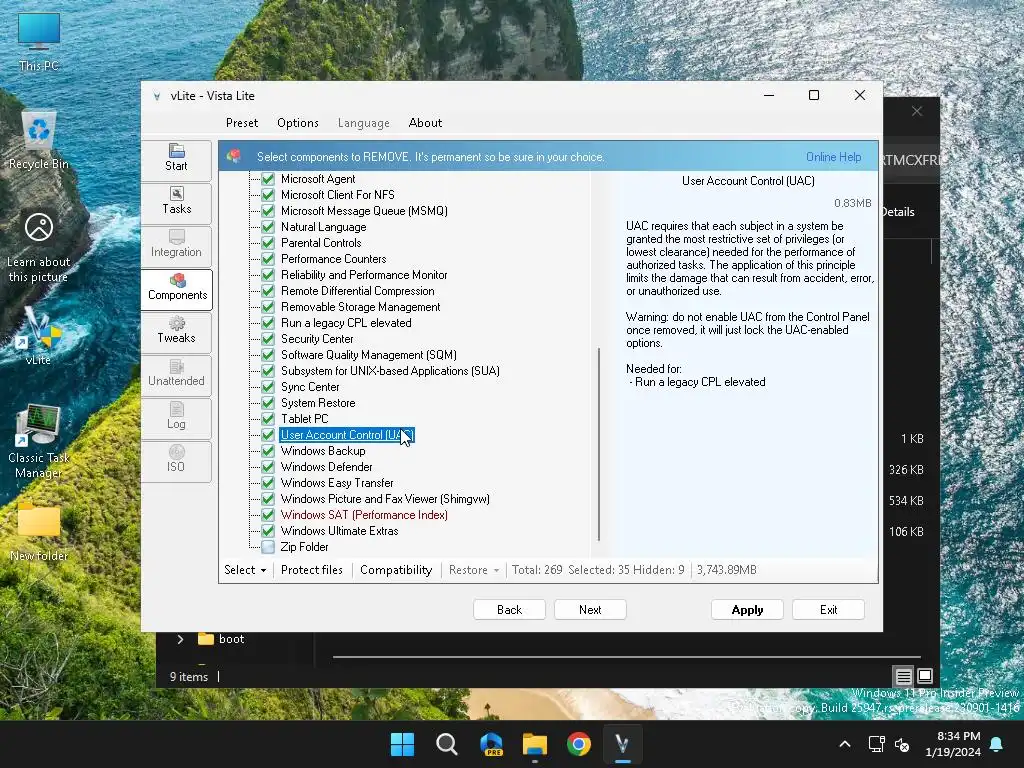Open This PC desktop icon
The image size is (1024, 768).
point(39,42)
